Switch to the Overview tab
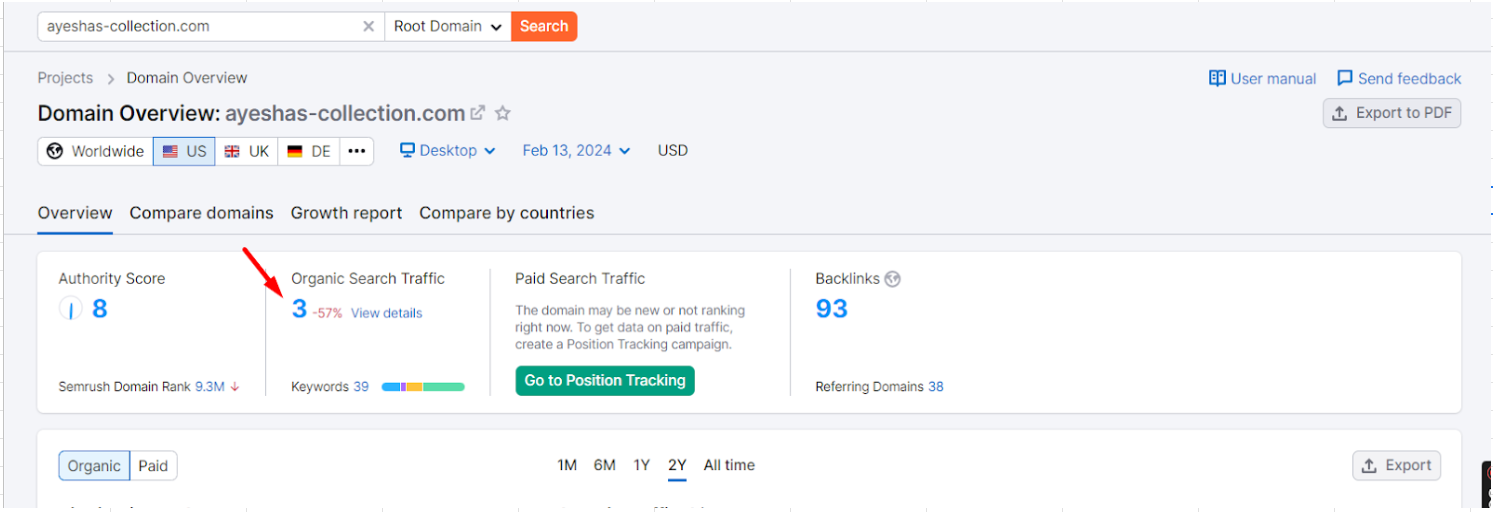1493x512 pixels. [x=75, y=213]
